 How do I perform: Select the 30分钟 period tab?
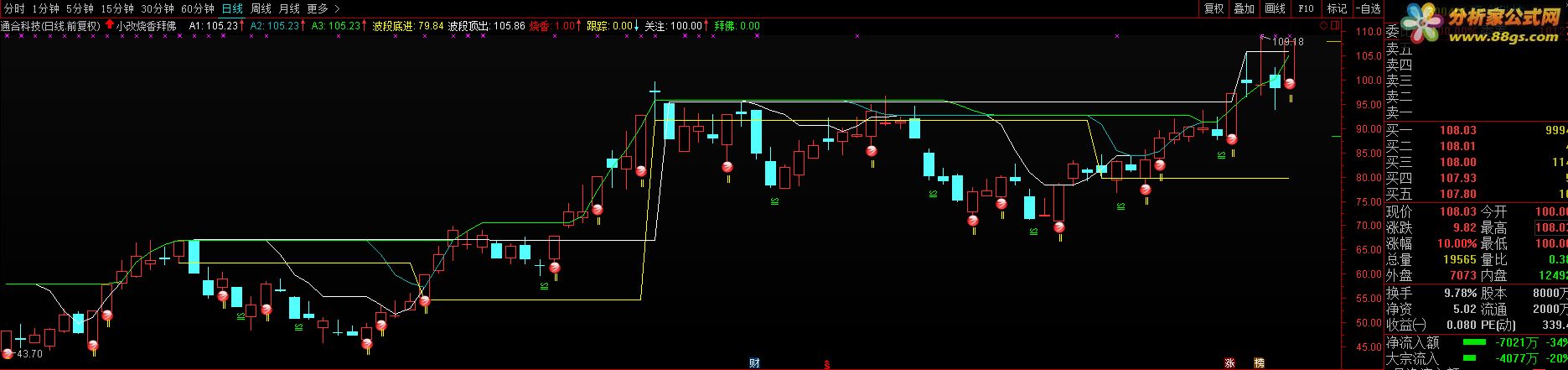[158, 8]
